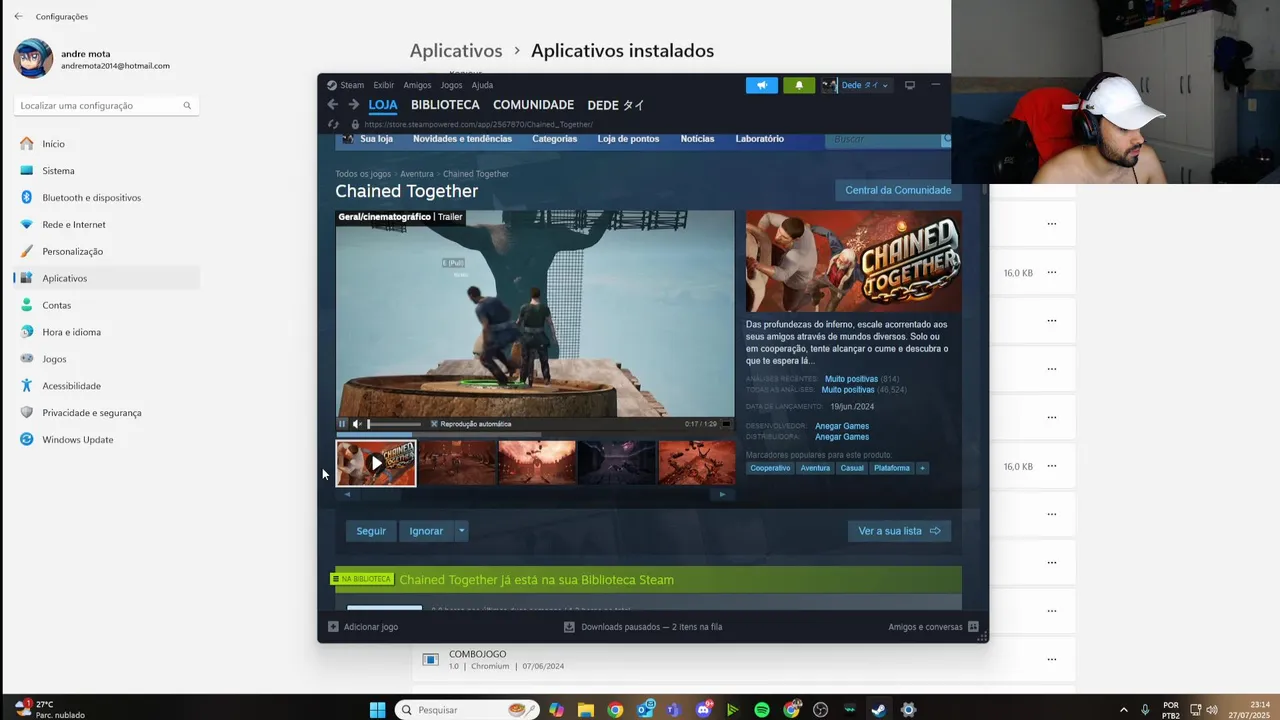The image size is (1280, 720).
Task: Open weather widget on taskbar
Action: point(50,710)
